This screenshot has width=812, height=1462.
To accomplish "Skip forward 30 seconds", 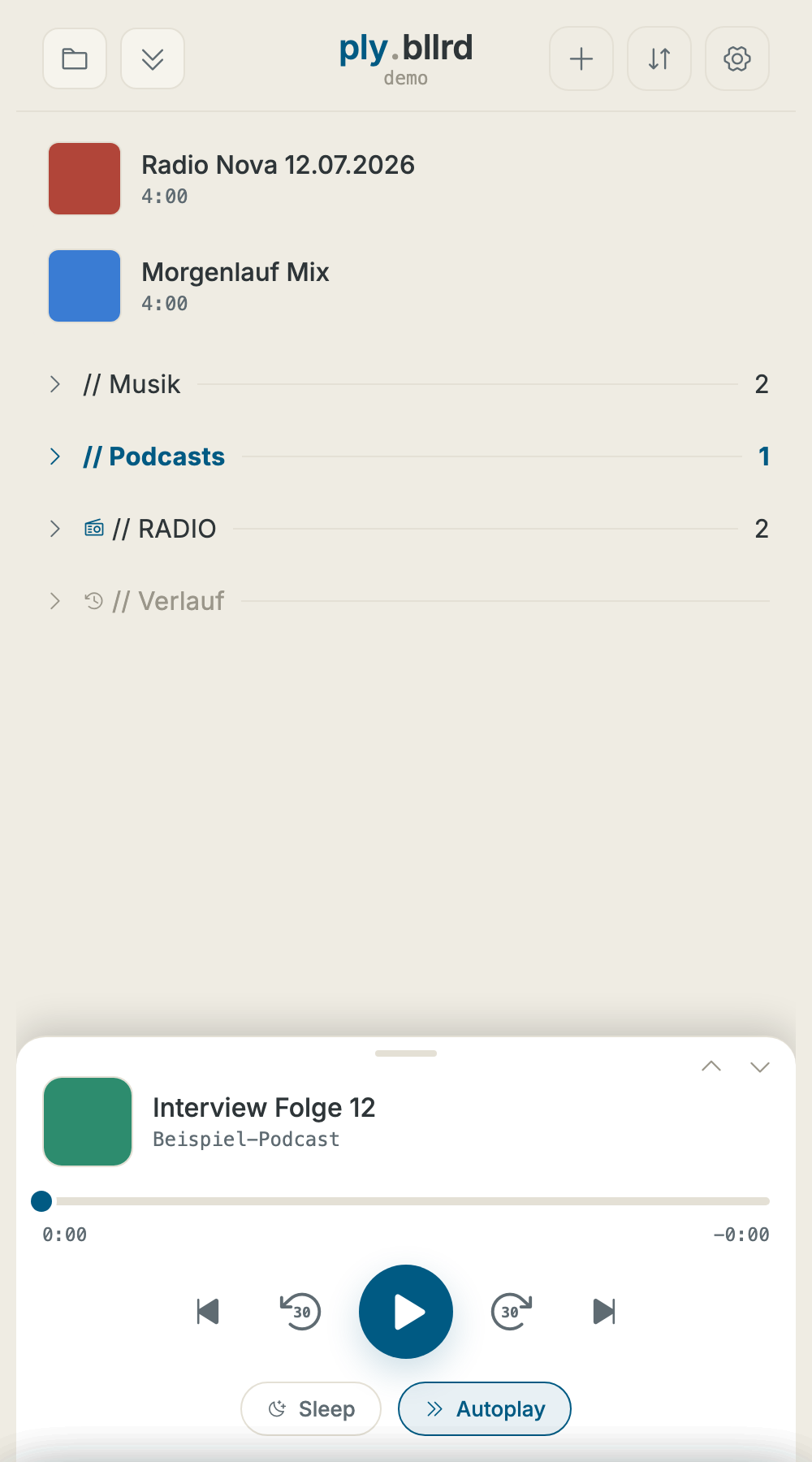I will (x=512, y=1312).
